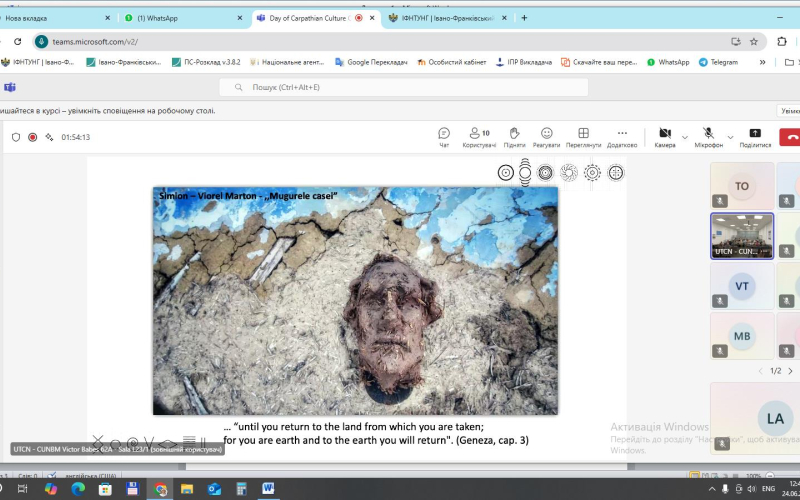
Task: Unmute the microphone
Action: [708, 137]
